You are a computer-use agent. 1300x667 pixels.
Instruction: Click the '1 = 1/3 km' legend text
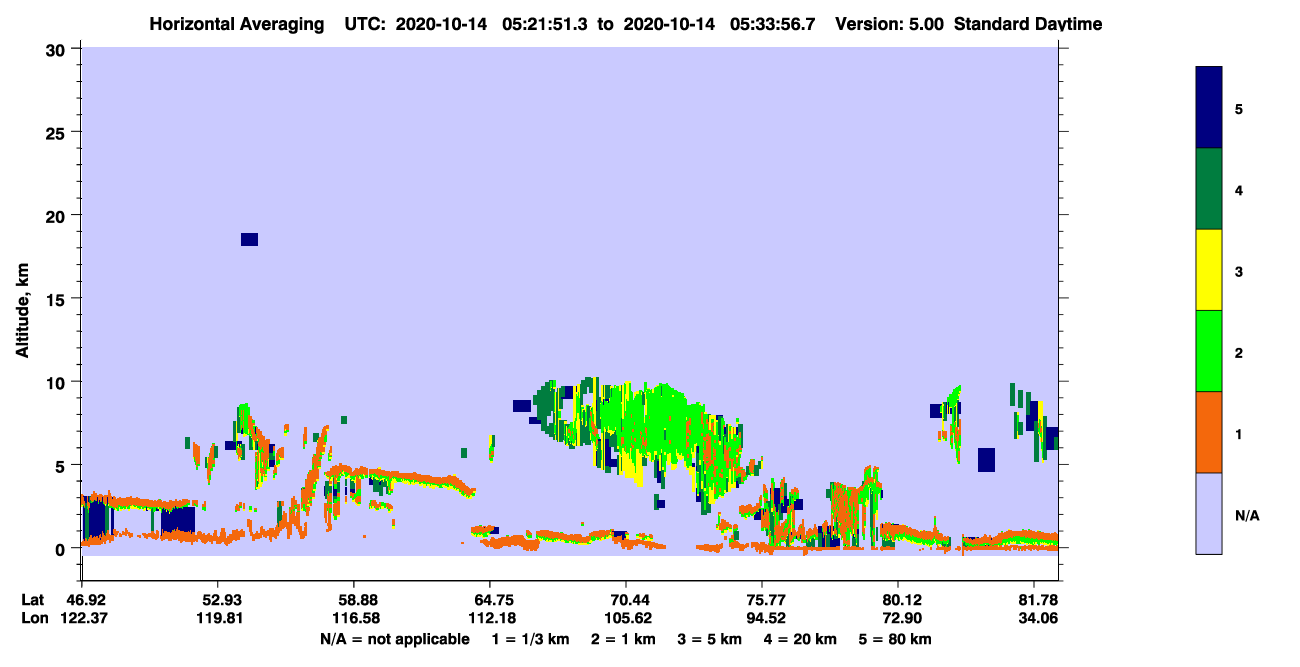[529, 639]
